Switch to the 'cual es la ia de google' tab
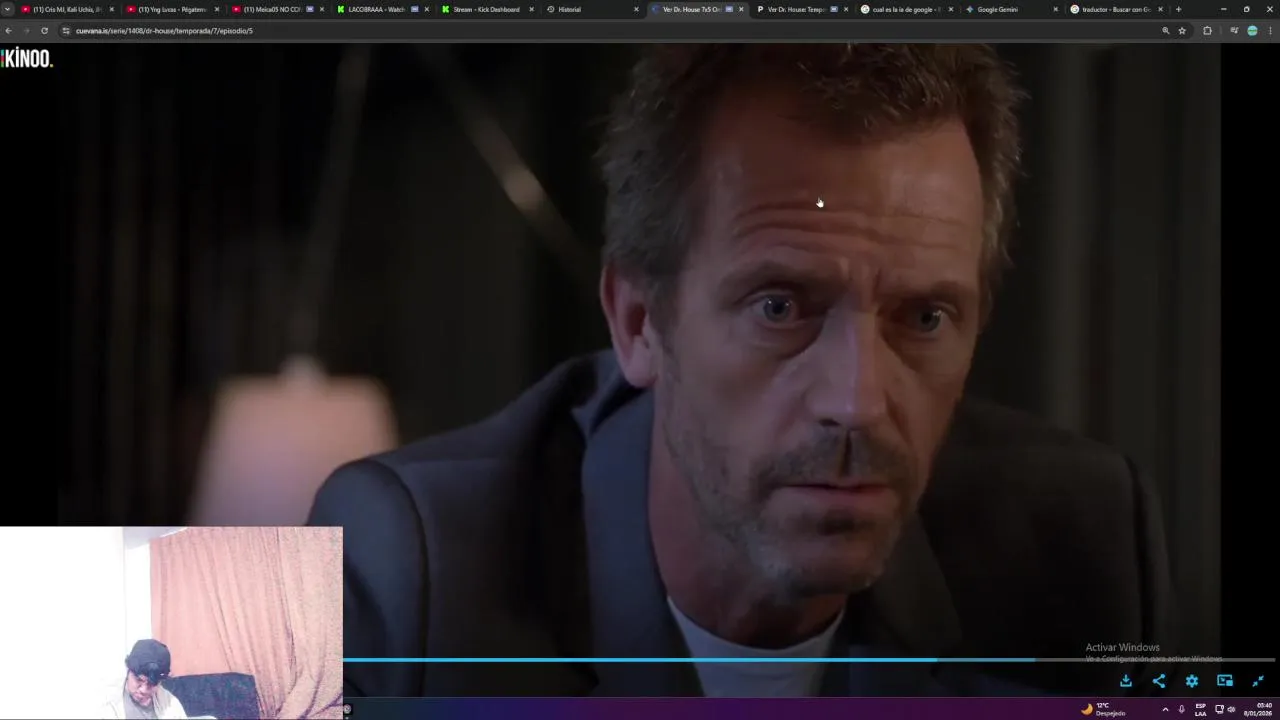1280x720 pixels. click(905, 9)
